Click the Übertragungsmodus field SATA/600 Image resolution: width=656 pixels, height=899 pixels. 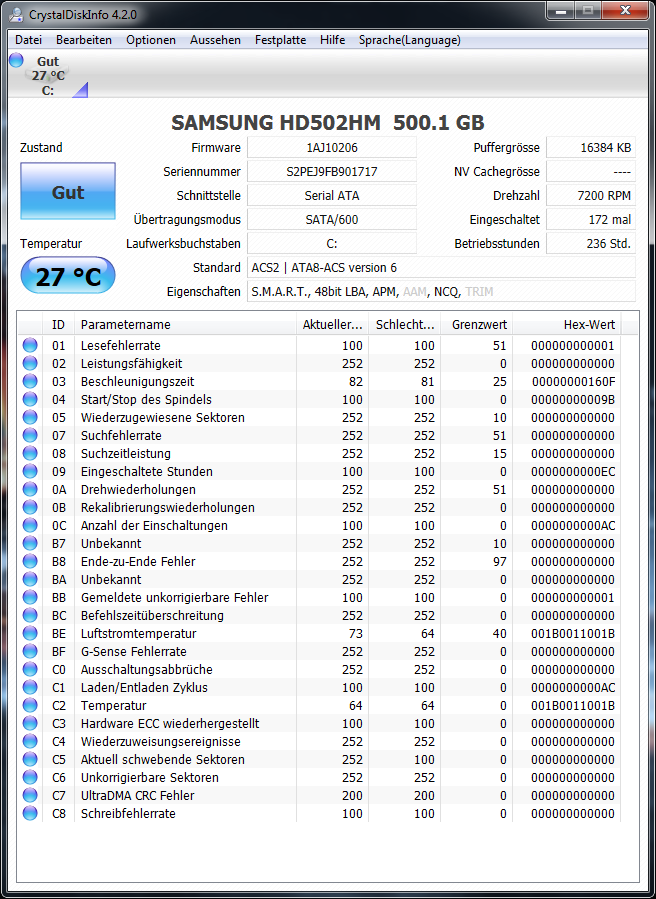(332, 220)
